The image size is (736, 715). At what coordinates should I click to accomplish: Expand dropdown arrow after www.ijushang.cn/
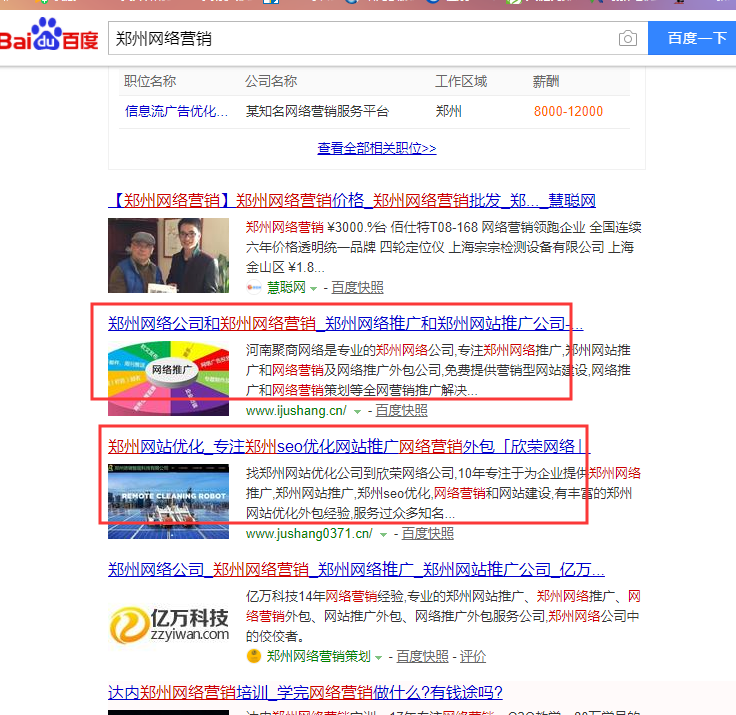click(357, 412)
